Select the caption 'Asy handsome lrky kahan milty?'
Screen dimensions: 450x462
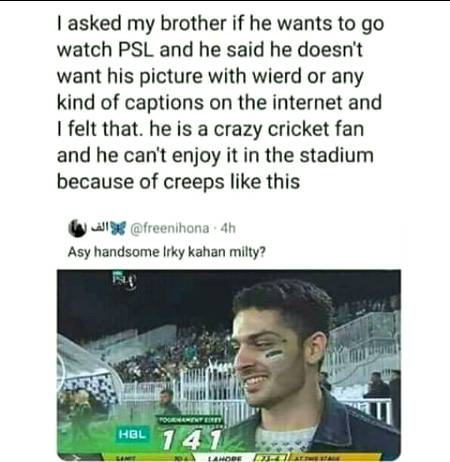[x=166, y=252]
